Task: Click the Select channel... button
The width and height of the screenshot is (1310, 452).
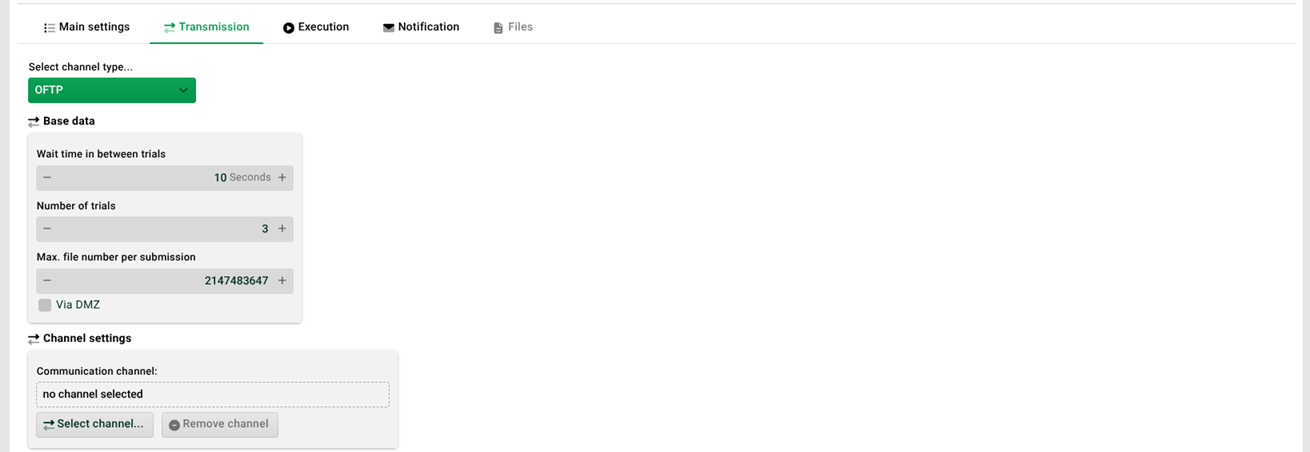Action: coord(95,424)
